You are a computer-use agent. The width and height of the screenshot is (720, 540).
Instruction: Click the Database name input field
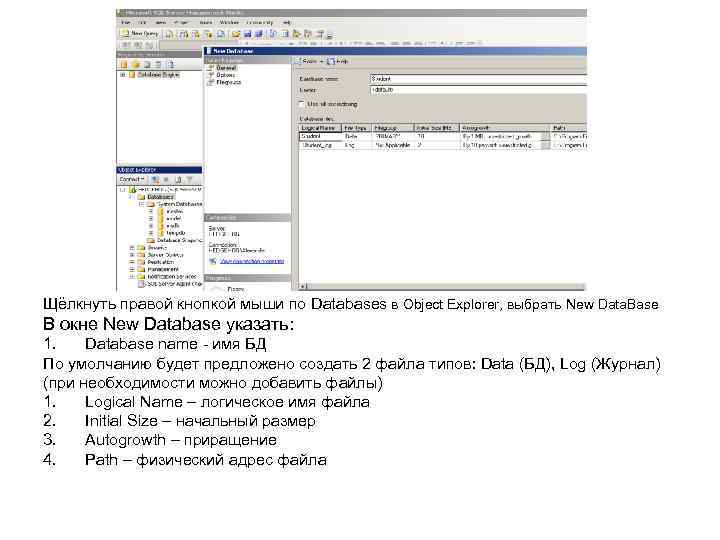(x=478, y=79)
